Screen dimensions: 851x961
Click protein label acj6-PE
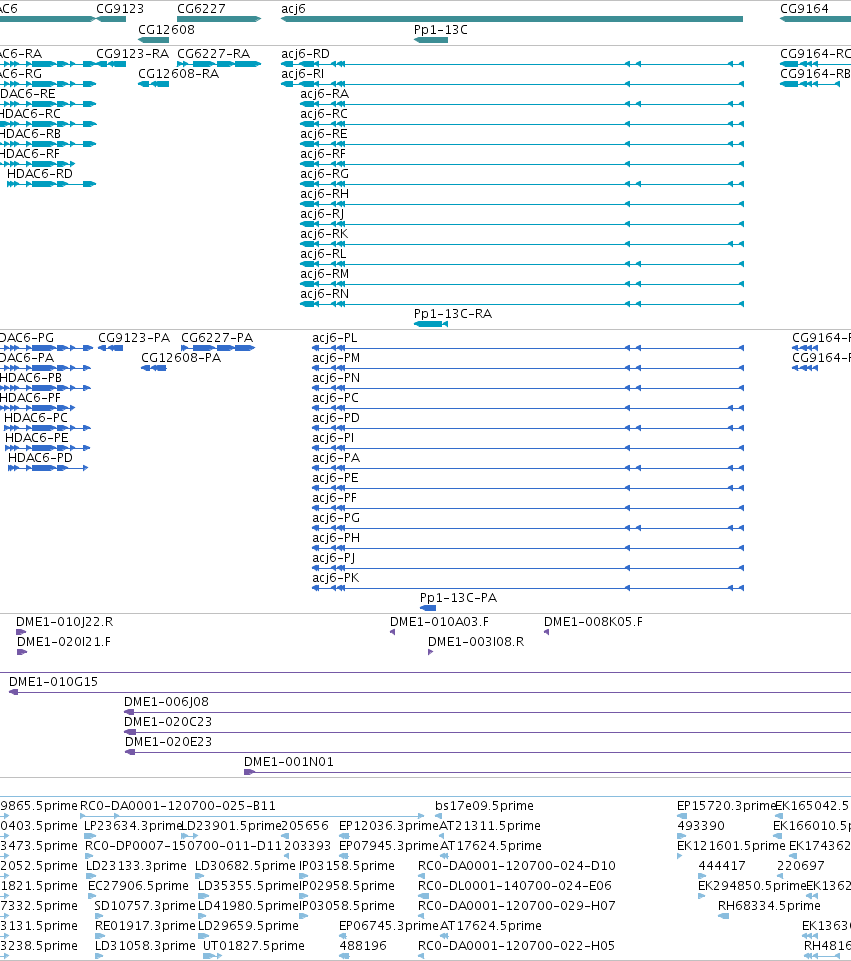click(335, 477)
